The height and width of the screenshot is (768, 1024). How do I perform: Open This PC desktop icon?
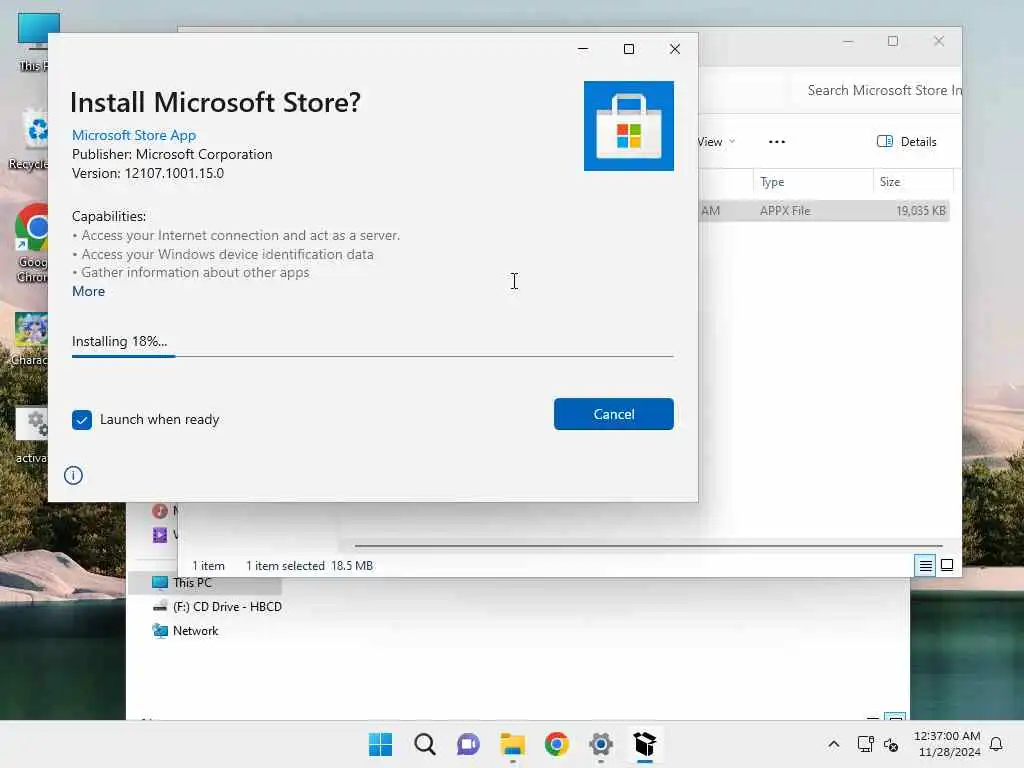pyautogui.click(x=34, y=42)
